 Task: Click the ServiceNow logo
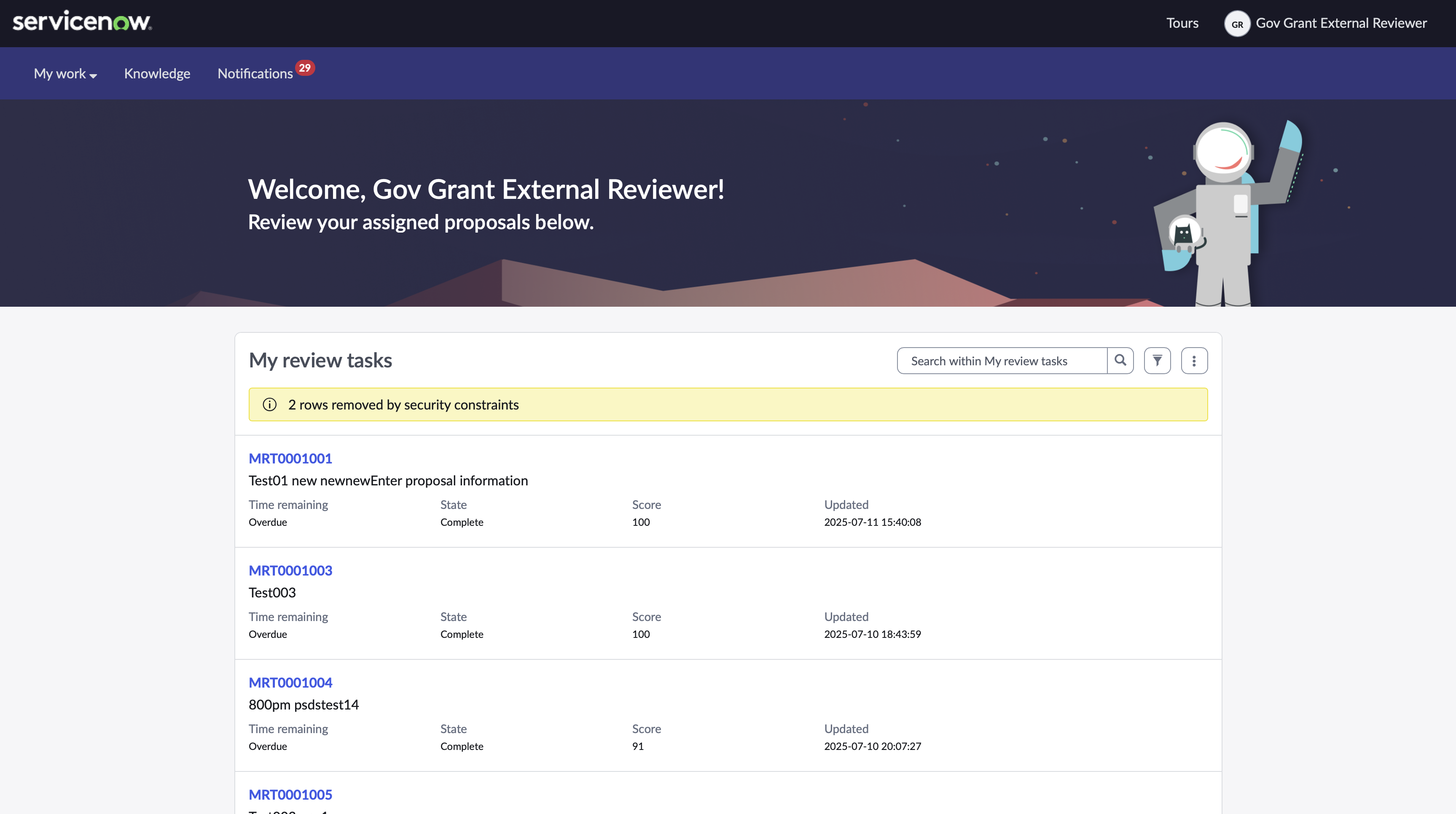82,21
